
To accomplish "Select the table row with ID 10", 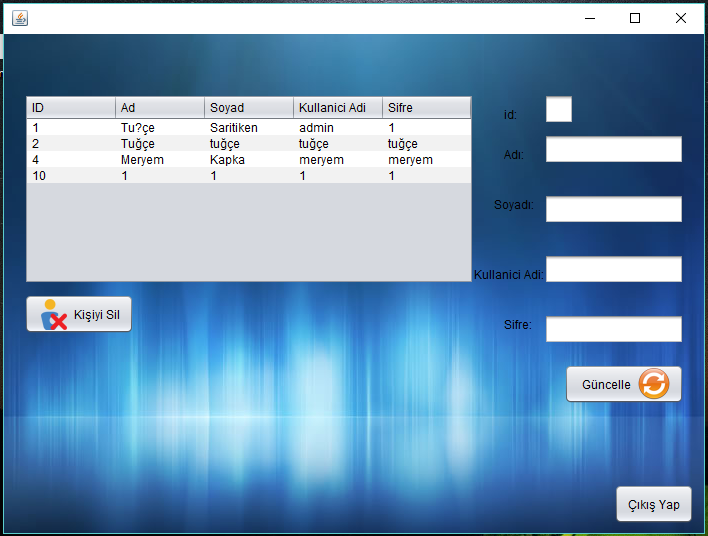I will (x=248, y=176).
